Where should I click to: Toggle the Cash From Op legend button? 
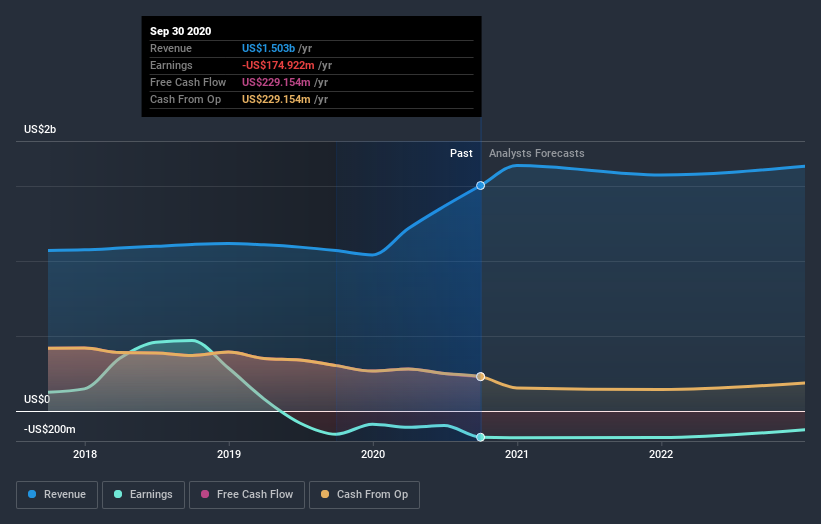click(364, 495)
